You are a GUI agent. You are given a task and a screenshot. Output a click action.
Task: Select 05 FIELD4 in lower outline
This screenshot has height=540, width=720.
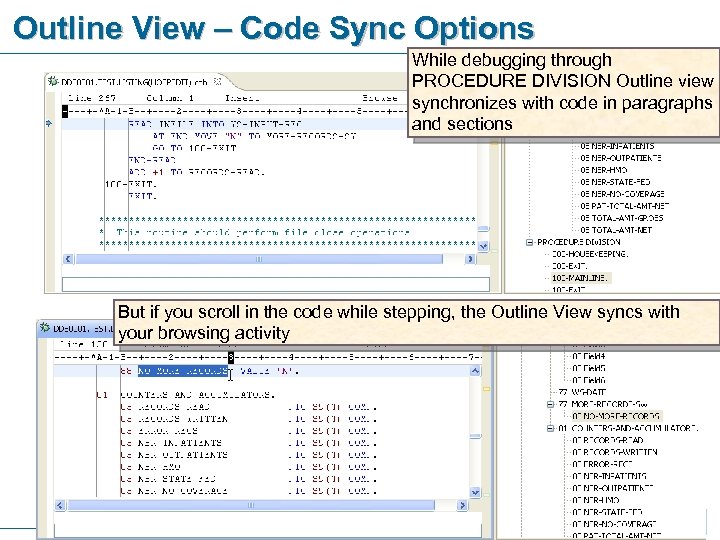tap(589, 356)
